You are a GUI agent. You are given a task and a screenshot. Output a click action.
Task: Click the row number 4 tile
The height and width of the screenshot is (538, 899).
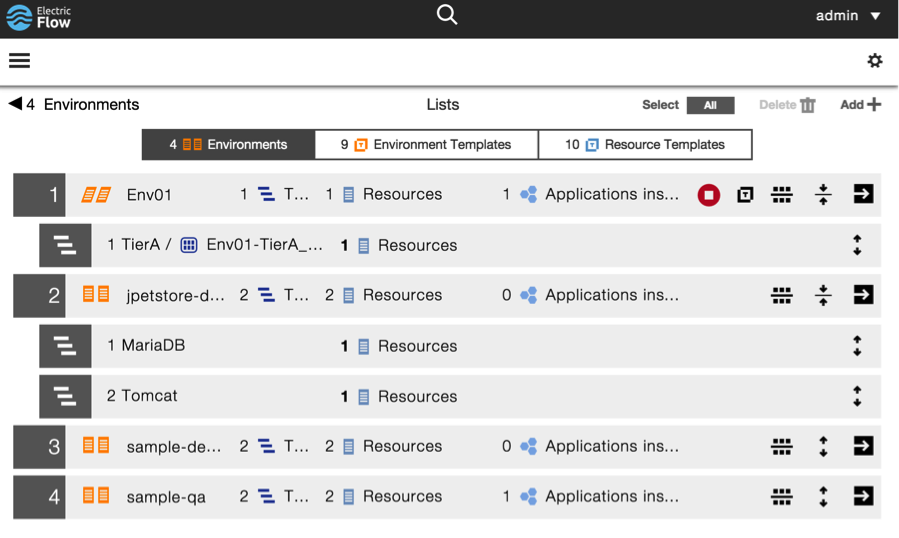coord(40,497)
